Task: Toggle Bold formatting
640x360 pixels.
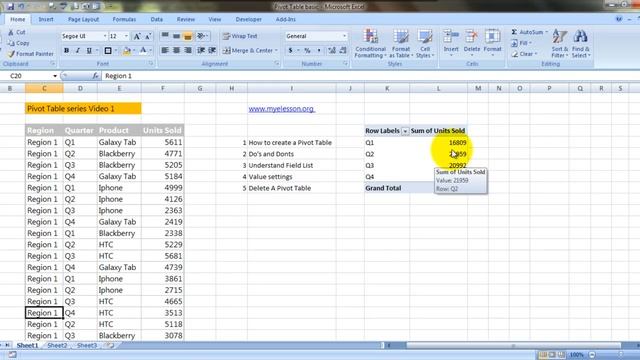Action: [66, 51]
